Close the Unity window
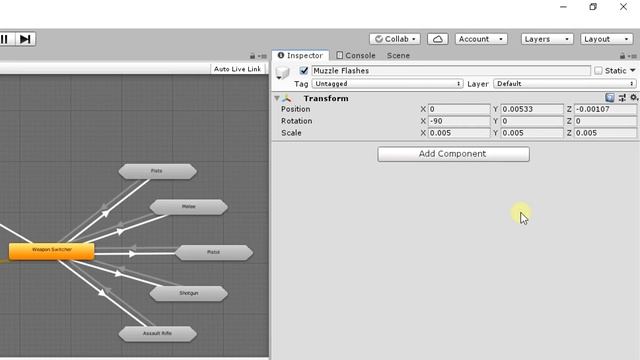This screenshot has width=640, height=360. tap(623, 7)
